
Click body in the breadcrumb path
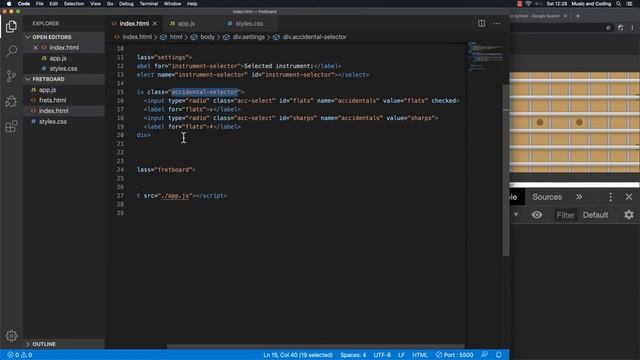tap(207, 37)
